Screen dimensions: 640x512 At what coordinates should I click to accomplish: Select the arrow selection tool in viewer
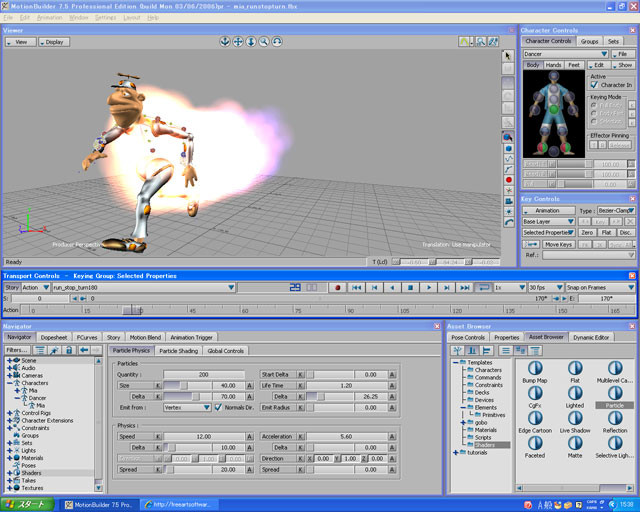tap(508, 56)
